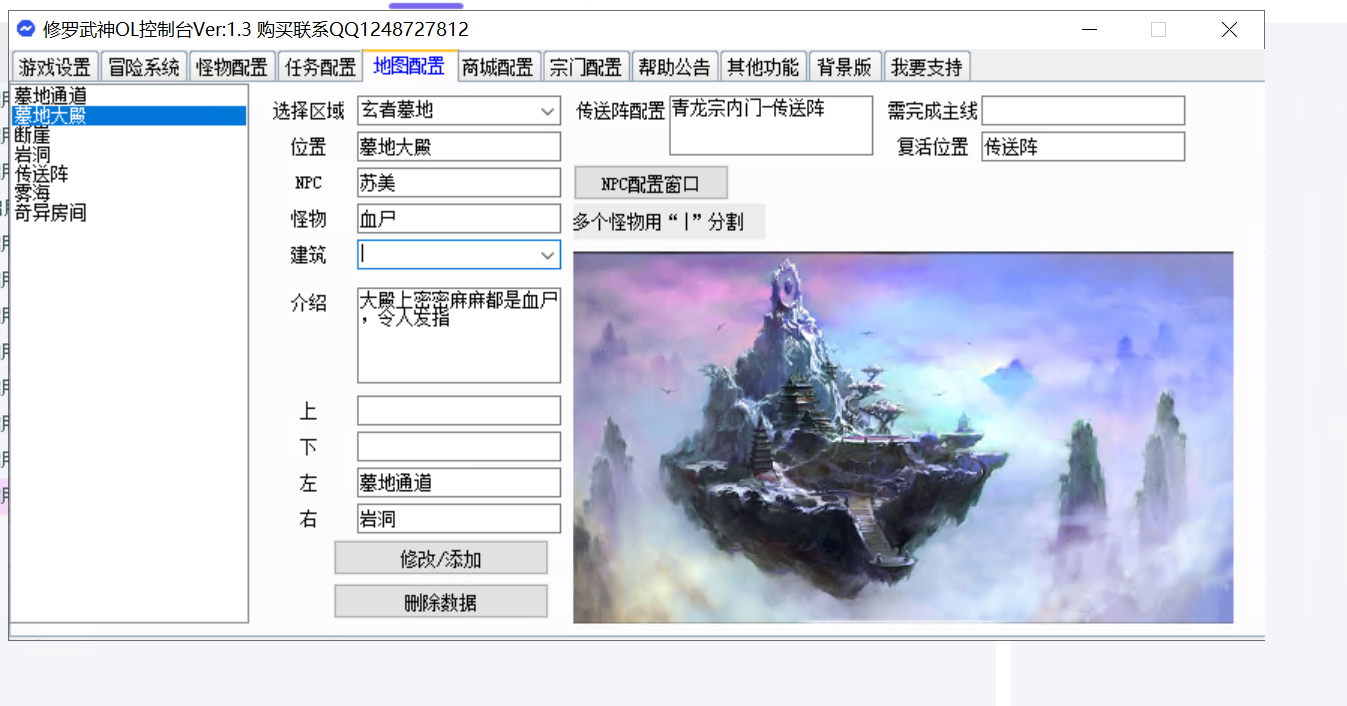Click the 怪物 input field containing 血尸
Viewport: 1347px width, 706px height.
tap(458, 219)
